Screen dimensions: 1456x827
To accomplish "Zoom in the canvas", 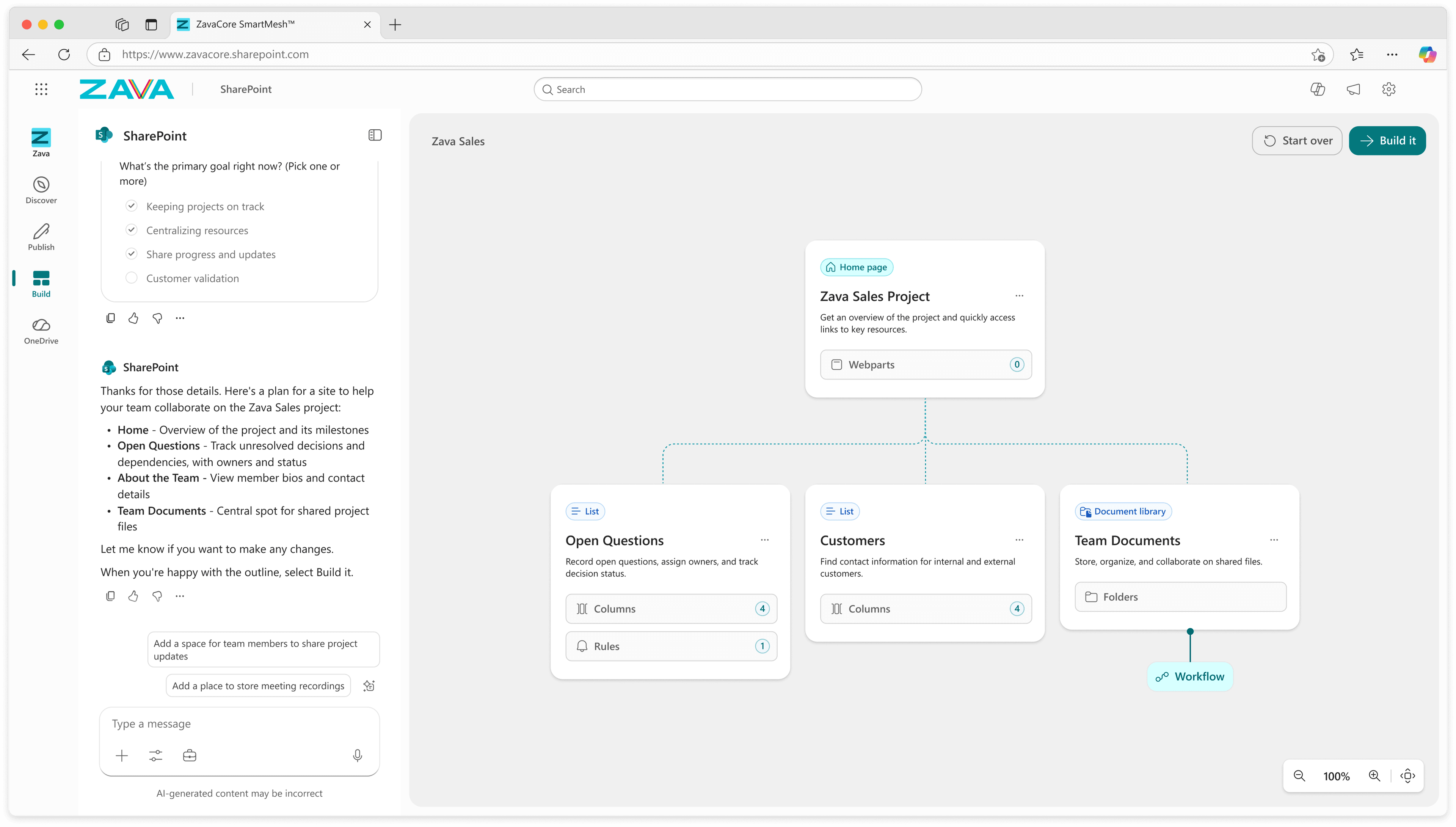I will click(x=1374, y=776).
